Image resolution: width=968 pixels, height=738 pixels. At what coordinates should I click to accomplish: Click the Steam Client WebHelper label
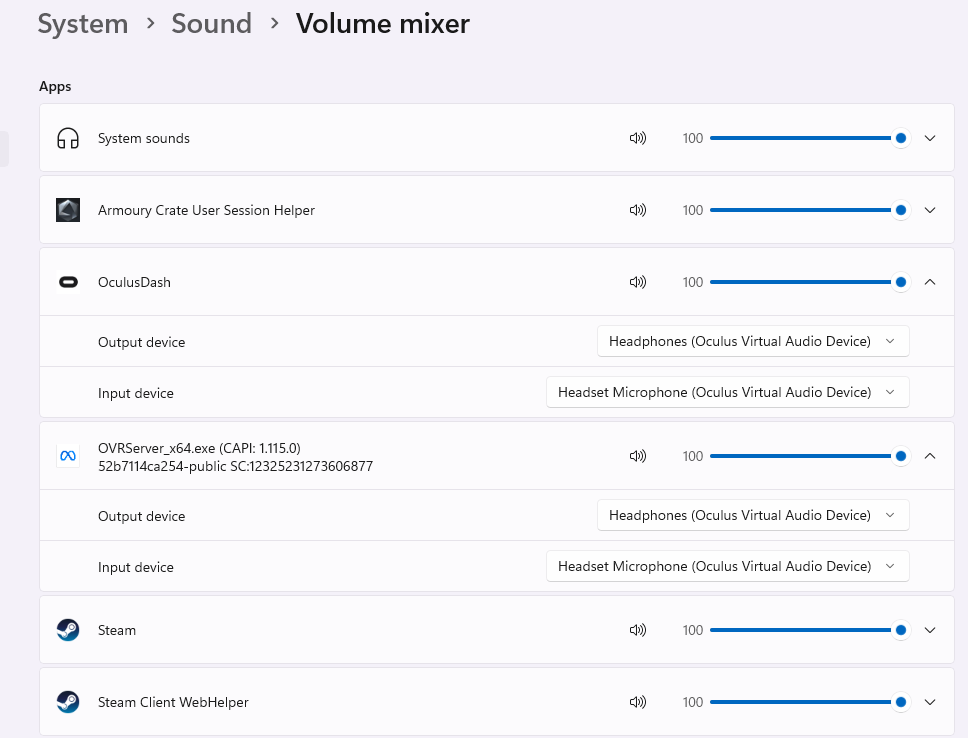(x=173, y=702)
